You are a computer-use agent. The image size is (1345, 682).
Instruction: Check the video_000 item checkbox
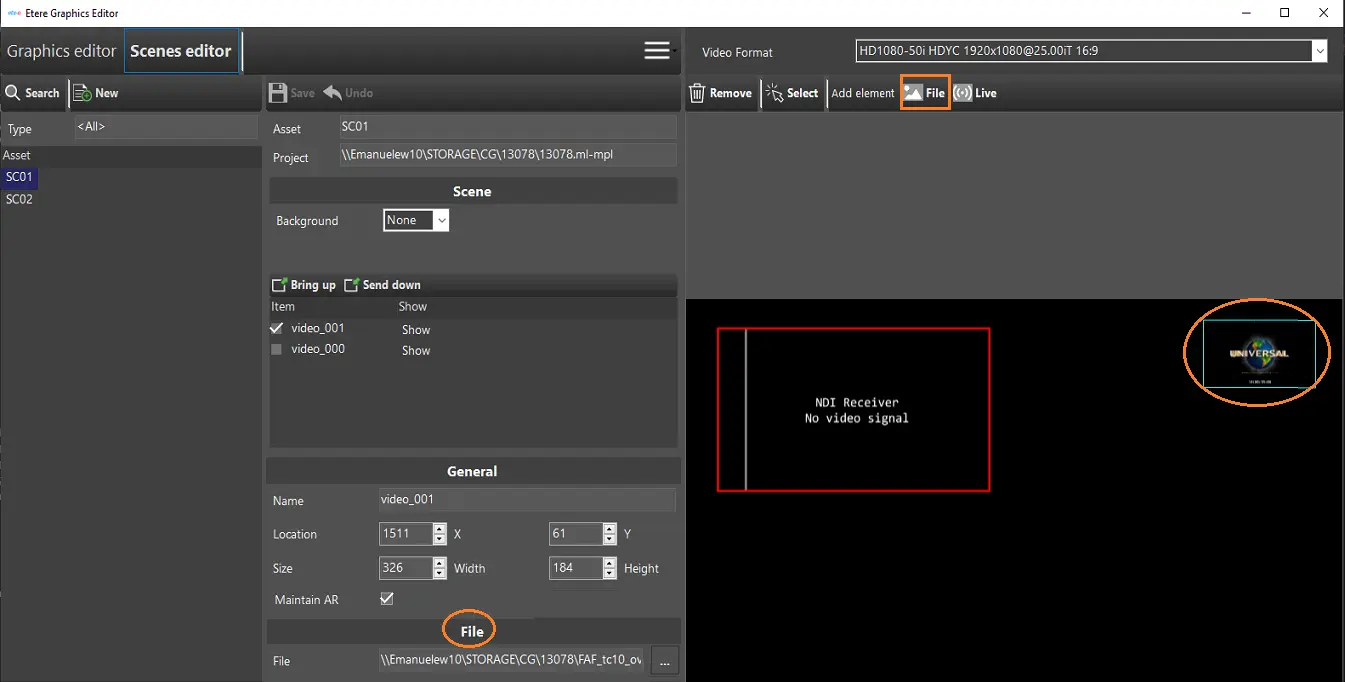pos(277,349)
